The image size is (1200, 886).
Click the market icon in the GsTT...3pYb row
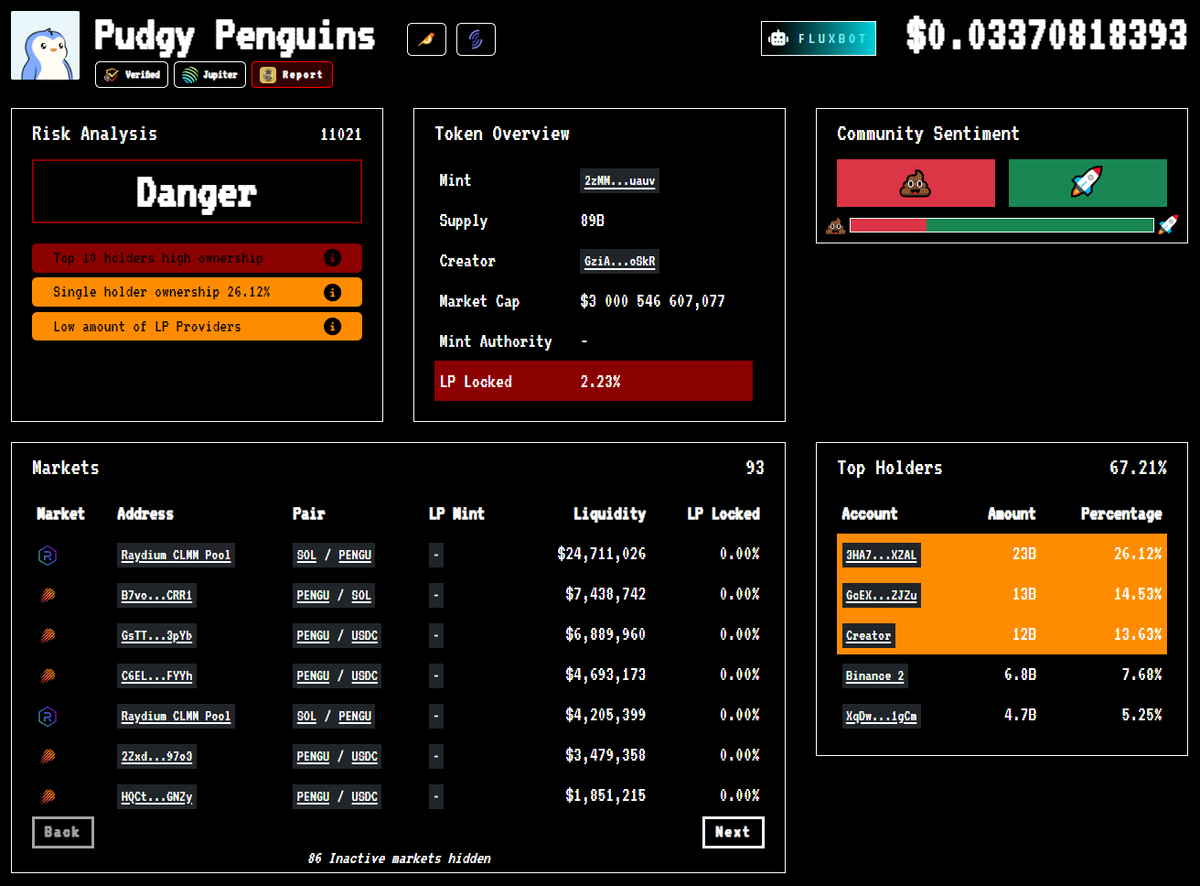(47, 635)
